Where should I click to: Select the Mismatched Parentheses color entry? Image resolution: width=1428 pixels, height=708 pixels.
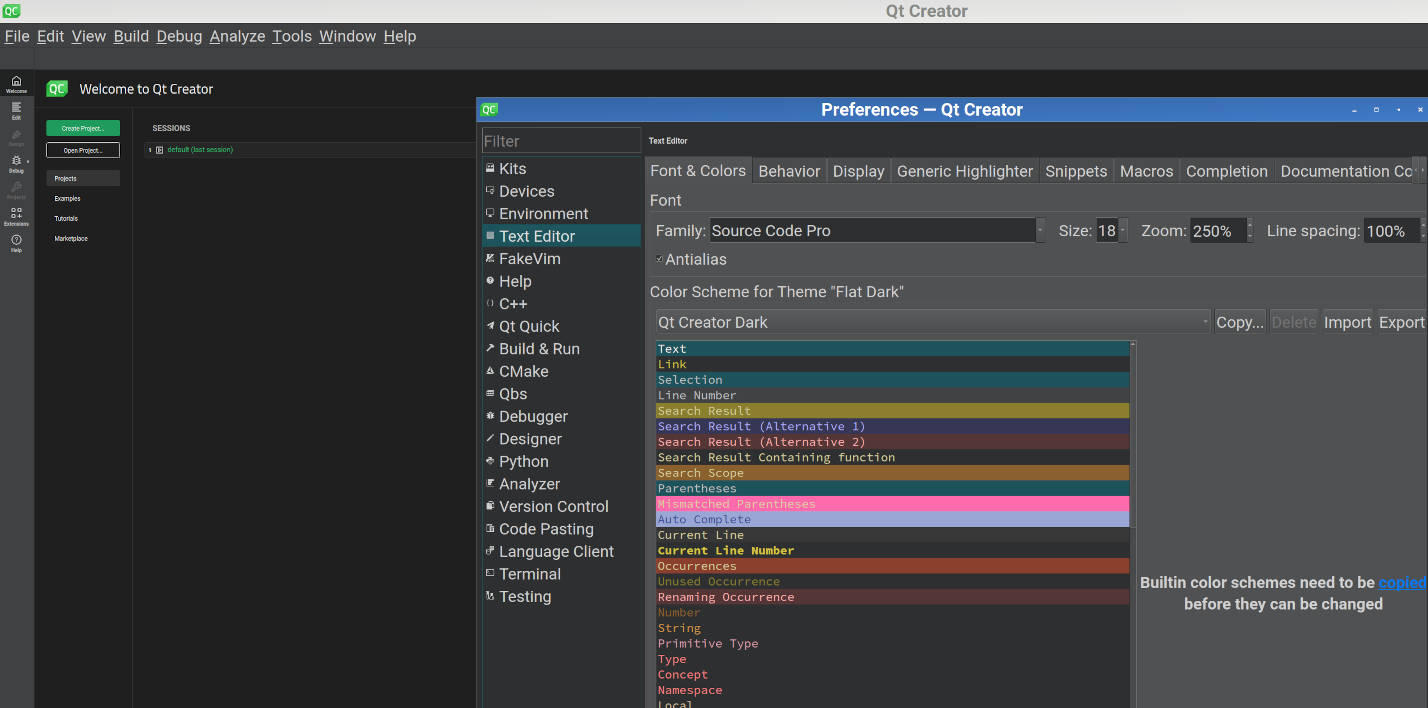[892, 504]
